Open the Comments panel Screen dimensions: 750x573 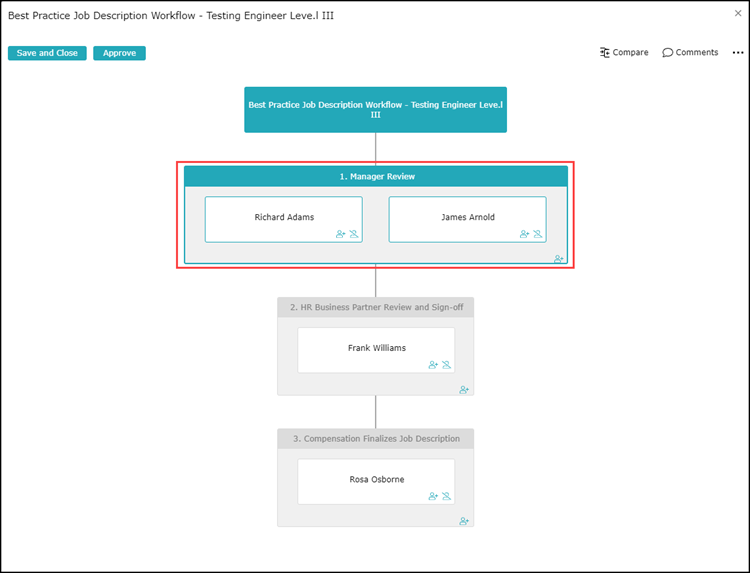point(690,53)
